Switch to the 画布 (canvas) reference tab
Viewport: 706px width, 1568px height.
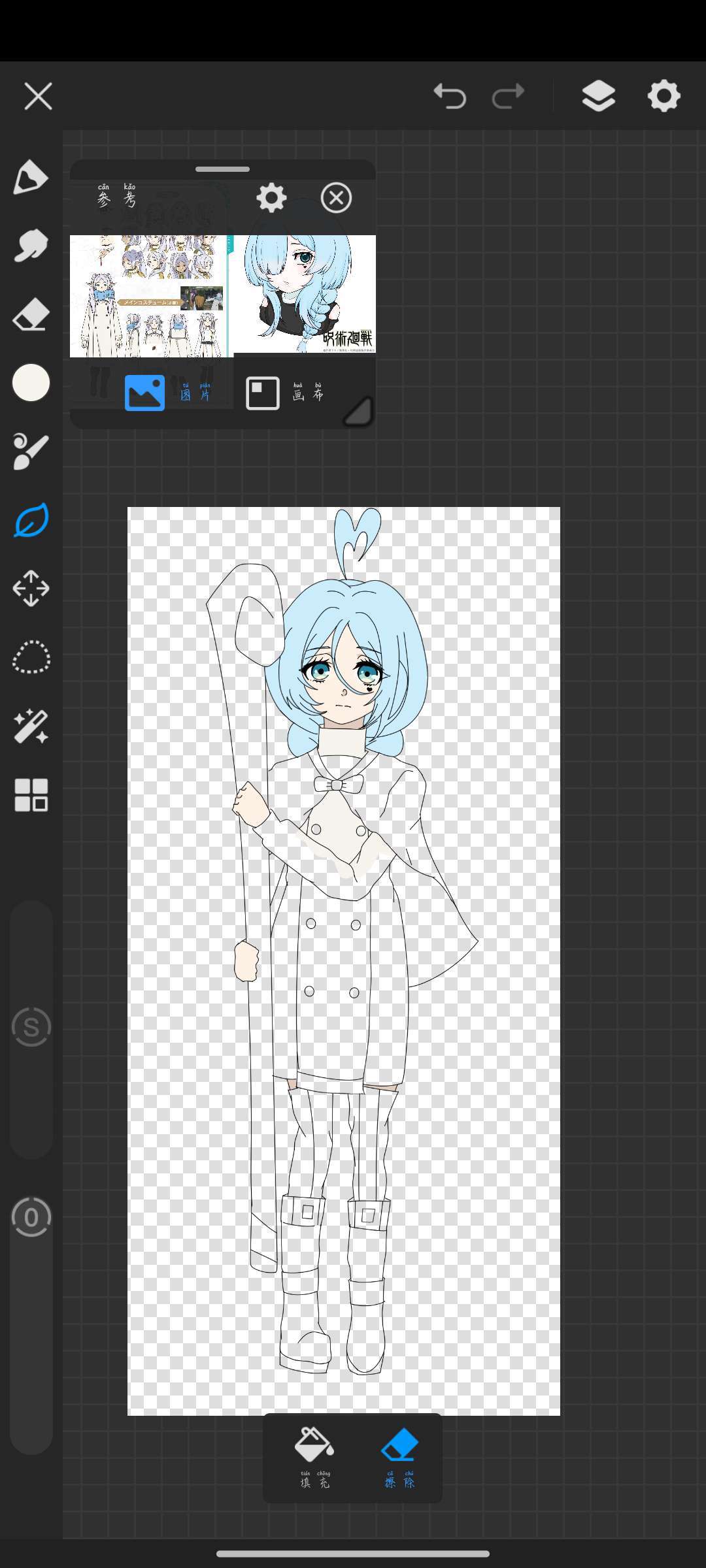285,393
